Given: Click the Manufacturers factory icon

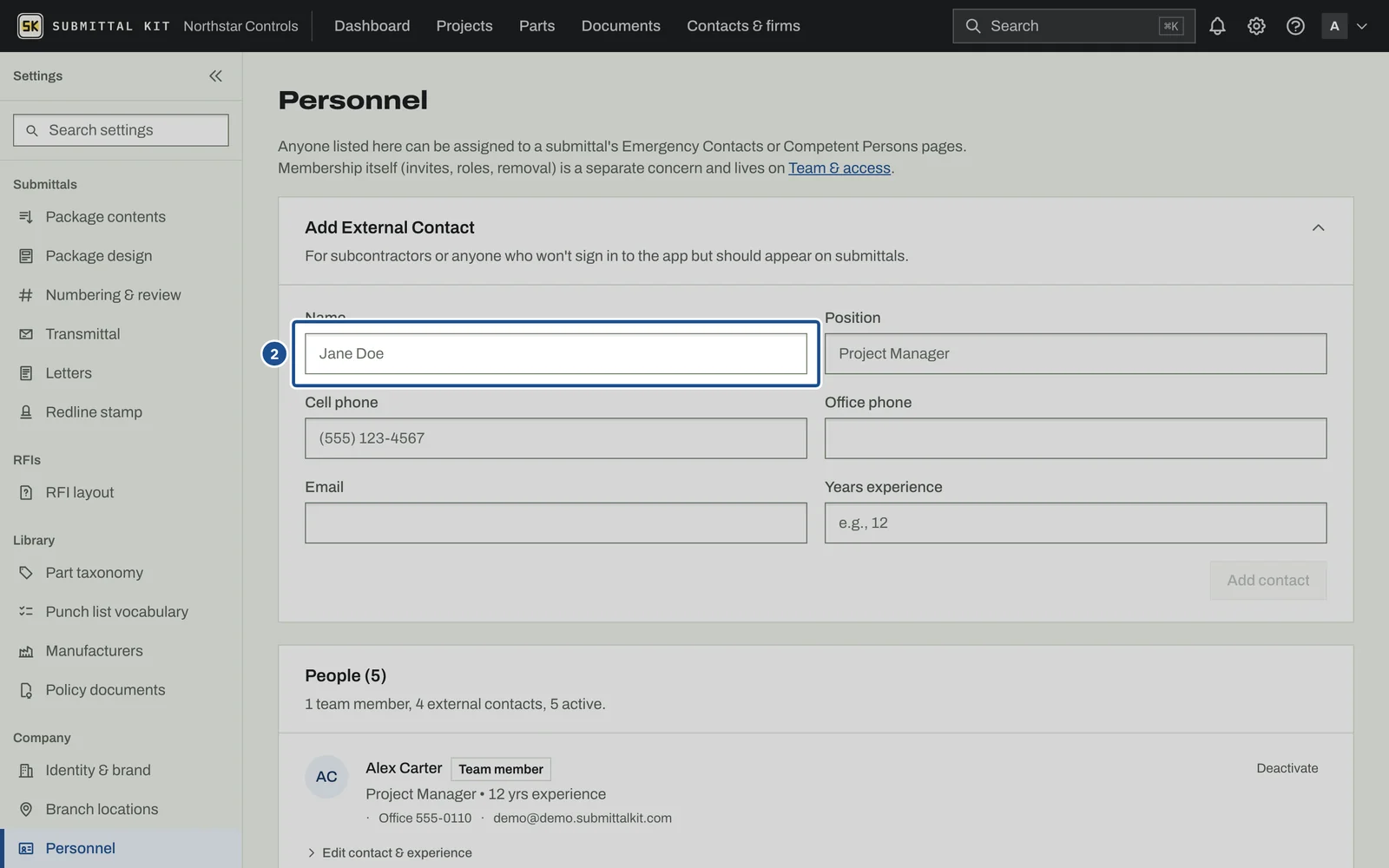Looking at the screenshot, I should [26, 651].
